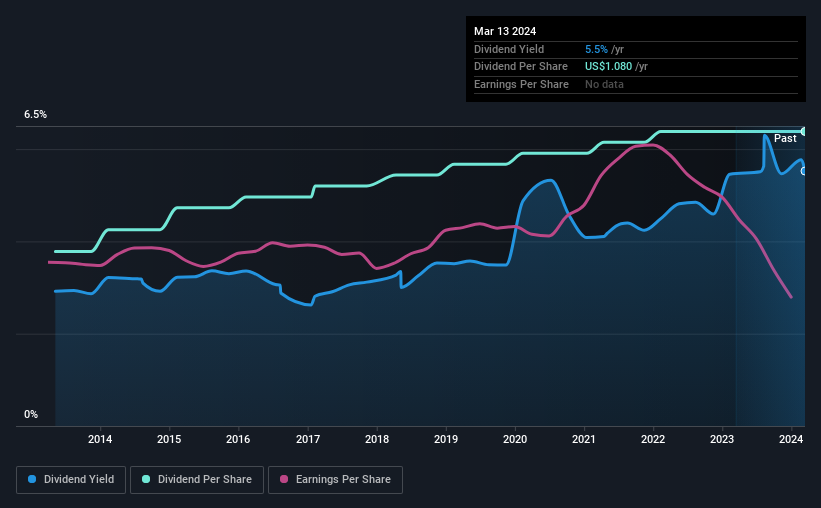Click the 2022 year label on the axis
Screen dimensions: 821x508
[653, 439]
